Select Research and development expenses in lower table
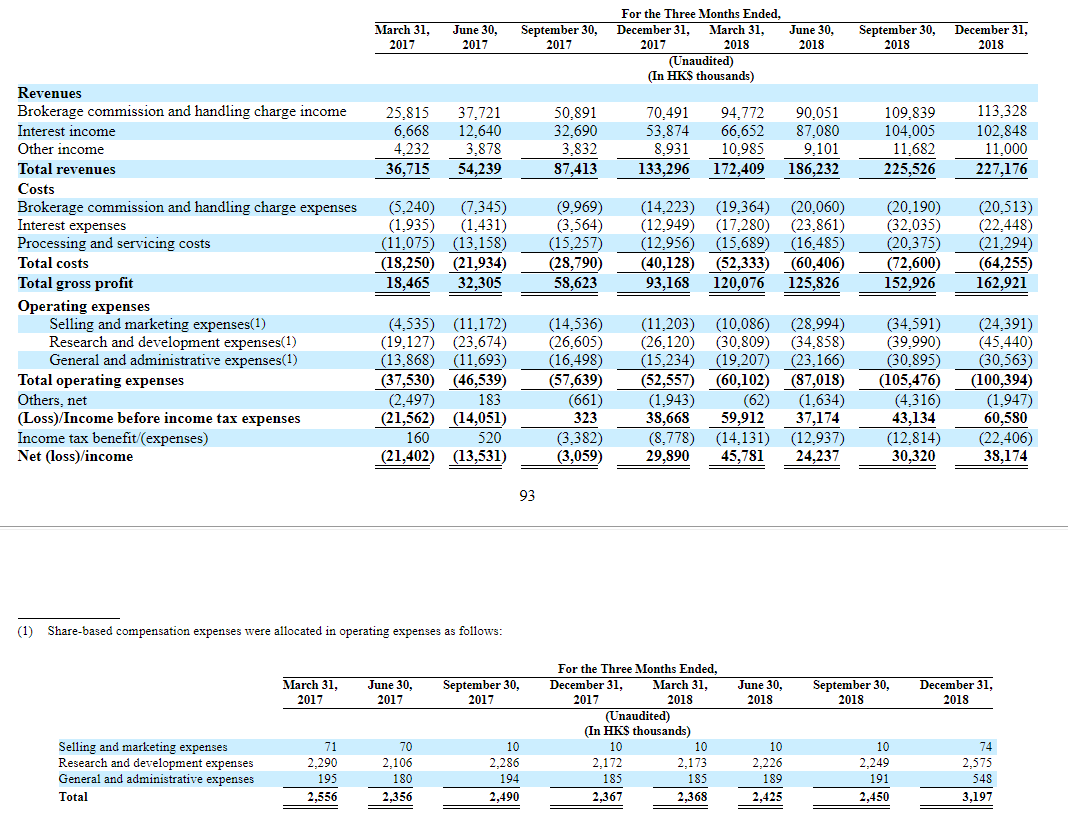The height and width of the screenshot is (831, 1068). (x=156, y=763)
